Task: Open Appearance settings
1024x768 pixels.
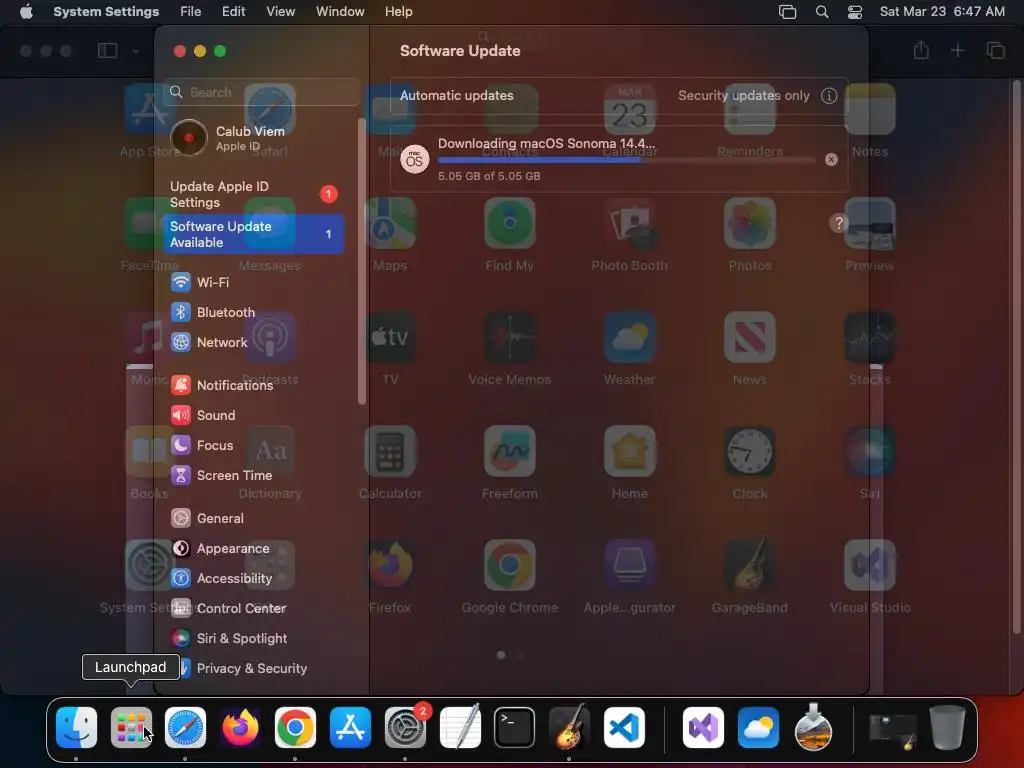Action: (x=255, y=549)
